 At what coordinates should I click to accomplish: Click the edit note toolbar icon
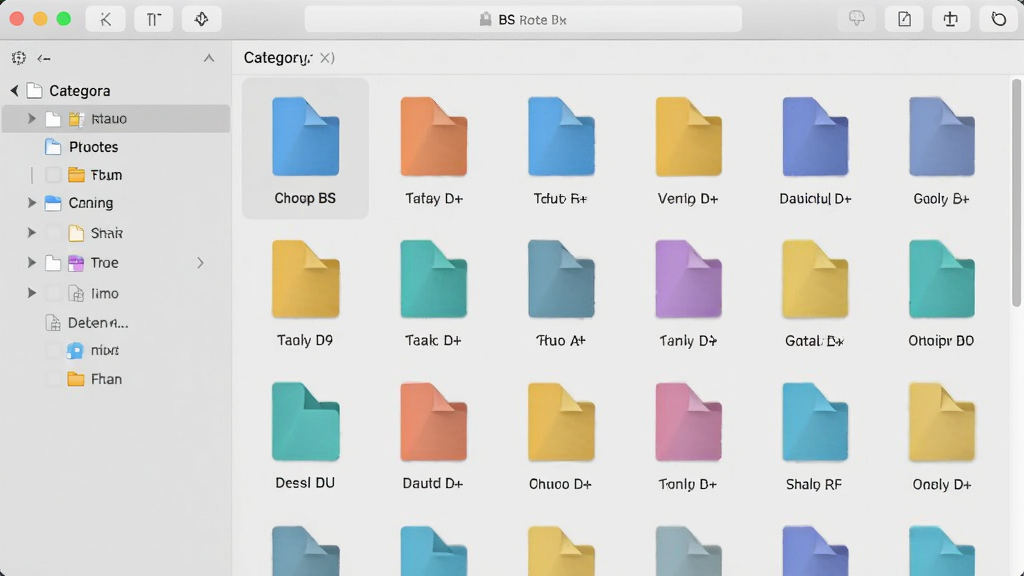(904, 20)
